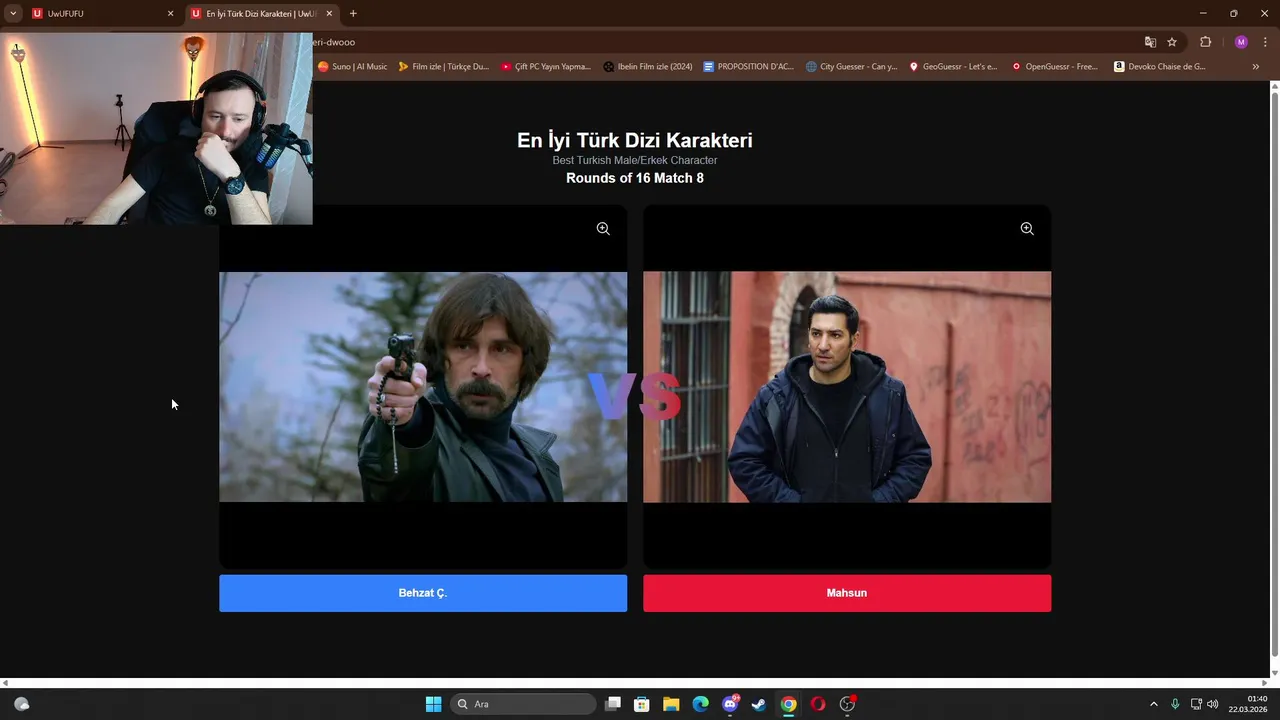Click Best Turkish Male/Erkek Character subtitle

pyautogui.click(x=635, y=160)
